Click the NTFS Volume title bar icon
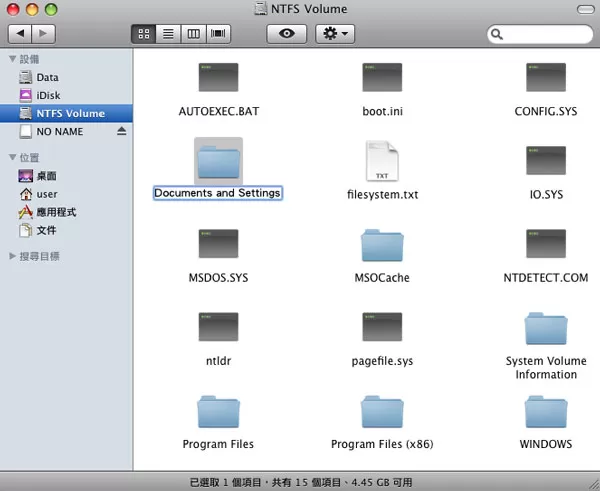The height and width of the screenshot is (491, 600). pyautogui.click(x=261, y=8)
